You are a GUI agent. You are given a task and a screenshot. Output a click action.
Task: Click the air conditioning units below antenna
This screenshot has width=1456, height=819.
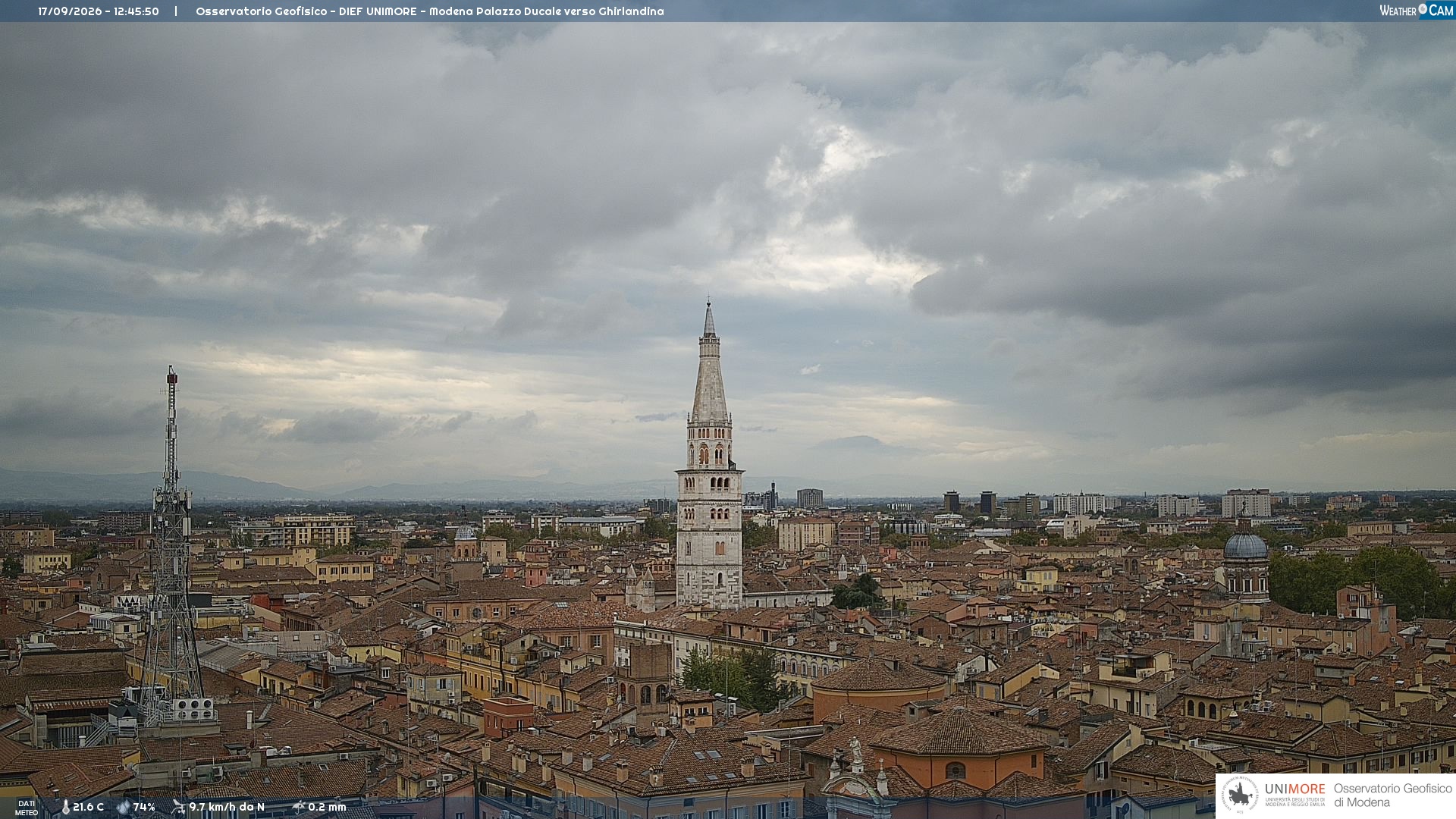pyautogui.click(x=192, y=709)
